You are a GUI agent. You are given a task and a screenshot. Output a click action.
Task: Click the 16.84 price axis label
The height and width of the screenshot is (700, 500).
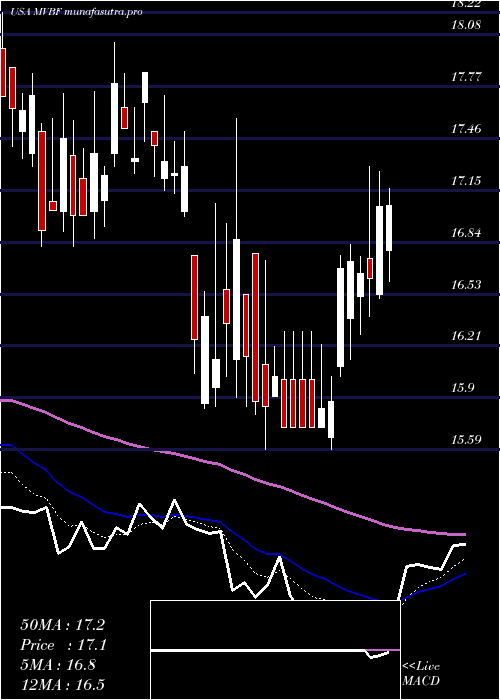click(466, 233)
